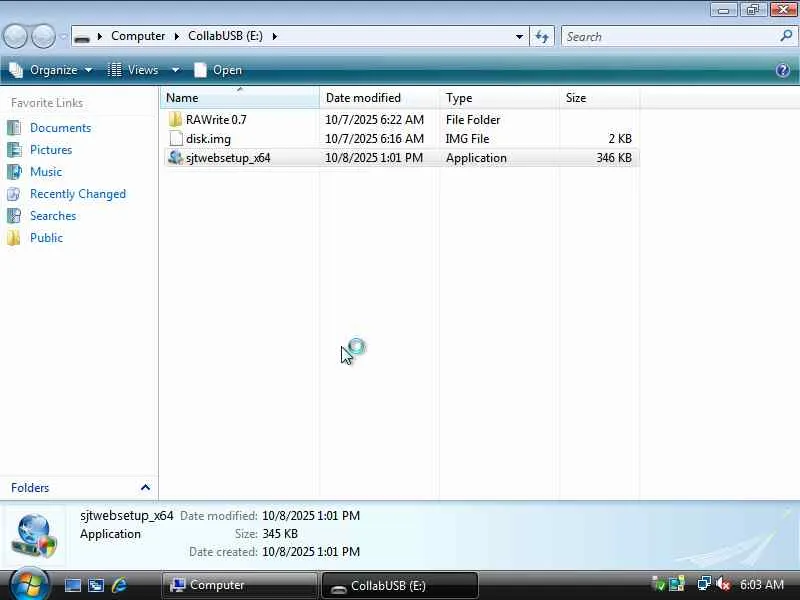
Task: Click the Music icon in Favorite Links
Action: (14, 171)
